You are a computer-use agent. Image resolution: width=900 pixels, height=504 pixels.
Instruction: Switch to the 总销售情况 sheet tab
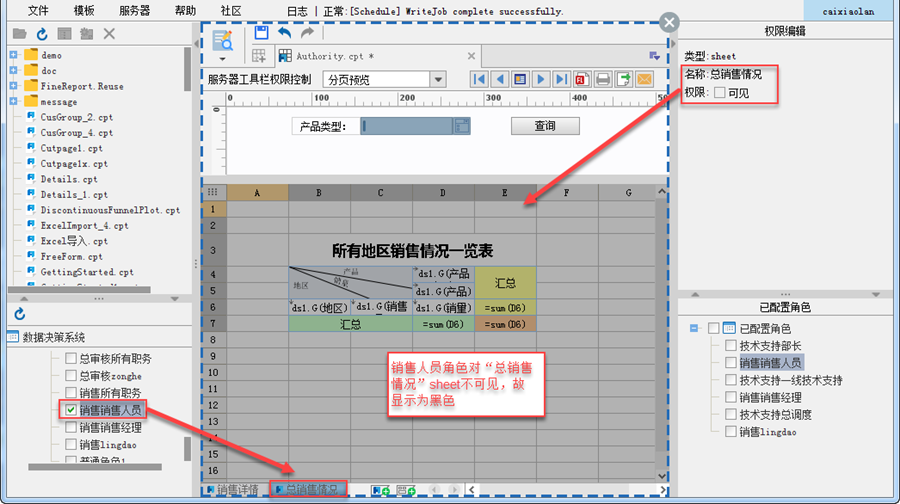tap(309, 490)
